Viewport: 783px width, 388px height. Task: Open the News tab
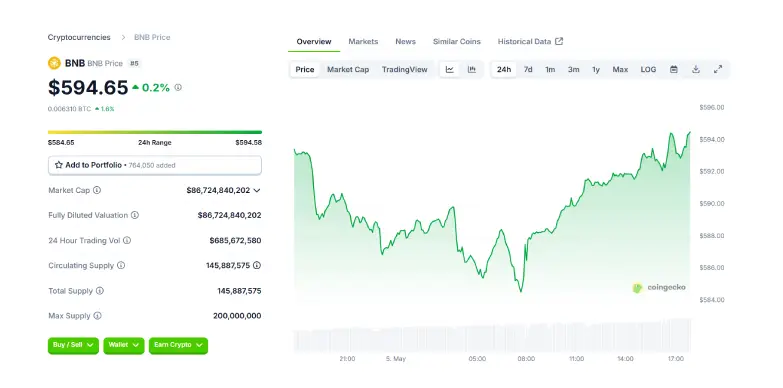click(405, 41)
